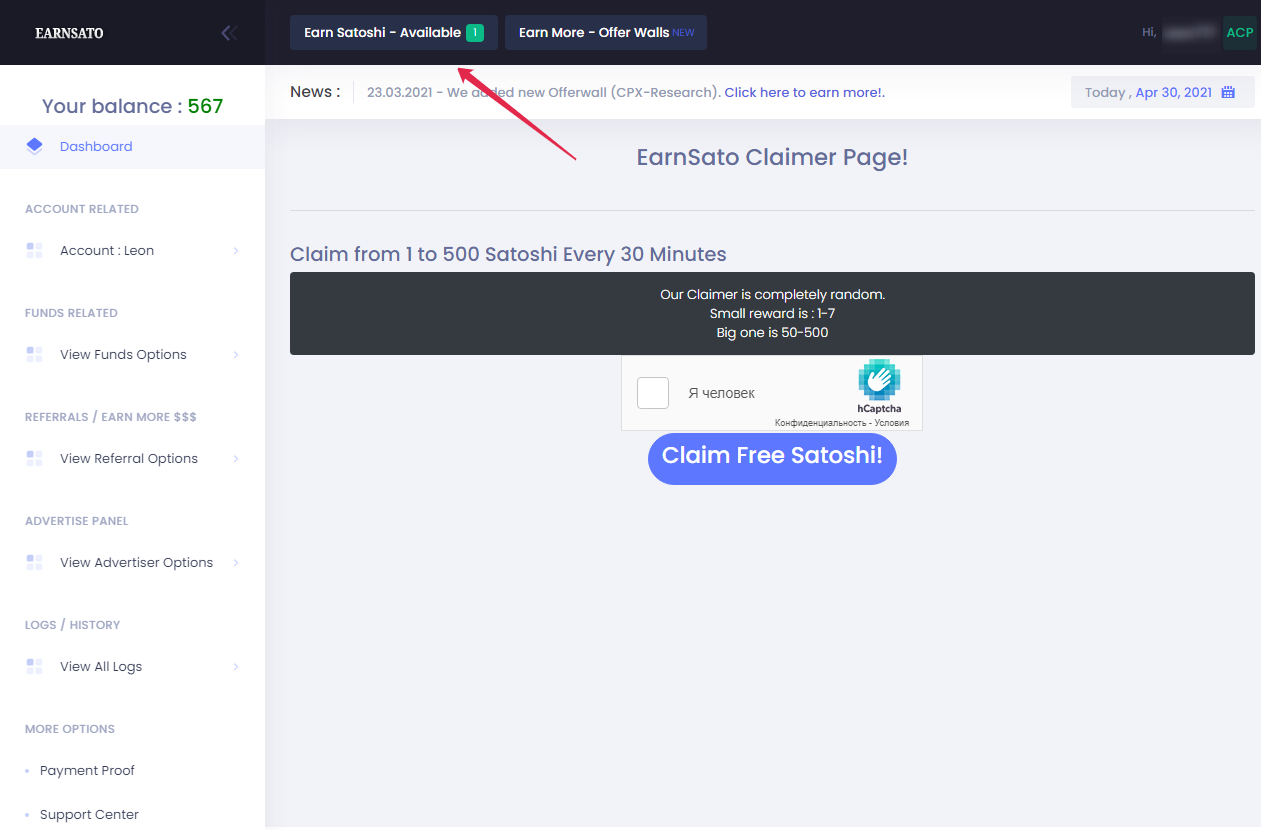Click the hCaptcha hand logo
Image resolution: width=1261 pixels, height=830 pixels.
(879, 380)
